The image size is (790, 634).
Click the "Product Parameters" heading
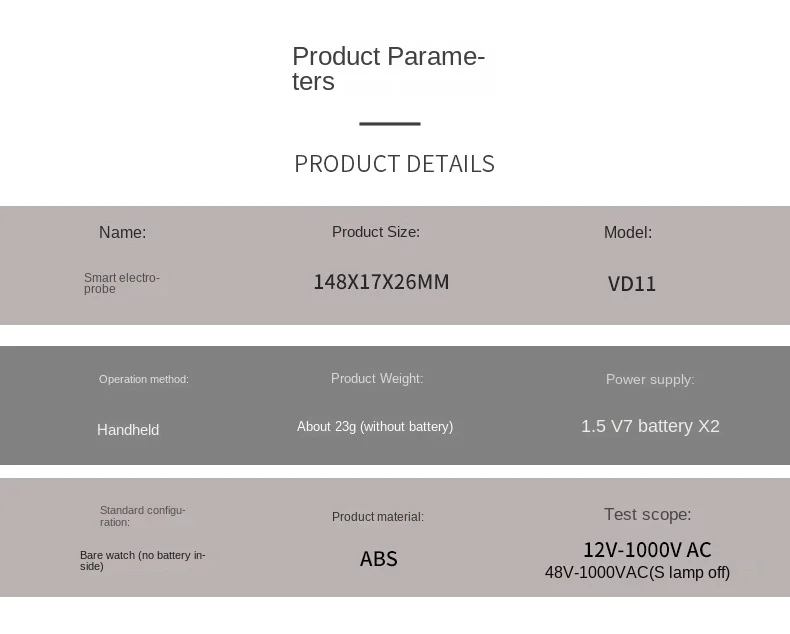[388, 69]
